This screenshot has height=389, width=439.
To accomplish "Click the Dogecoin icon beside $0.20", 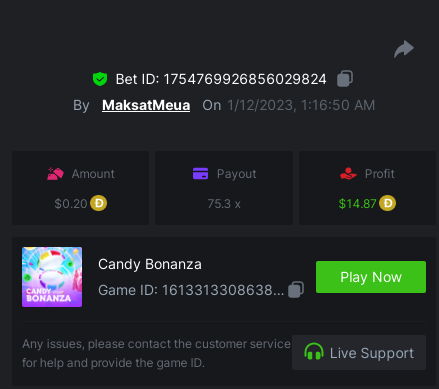I will click(98, 203).
